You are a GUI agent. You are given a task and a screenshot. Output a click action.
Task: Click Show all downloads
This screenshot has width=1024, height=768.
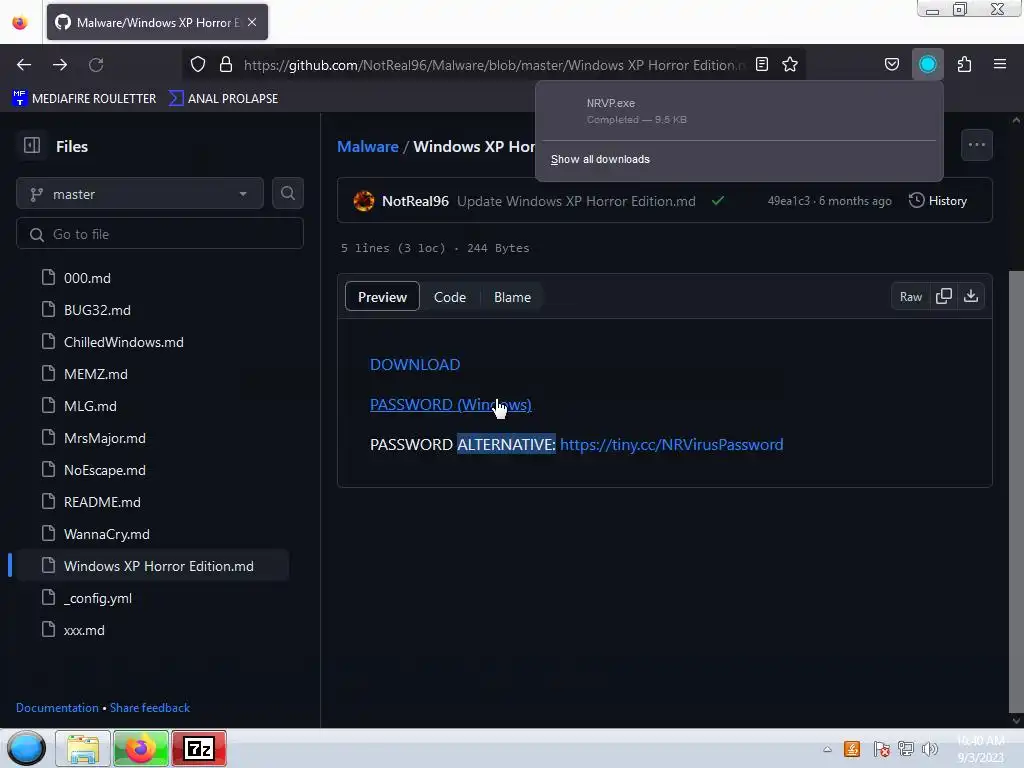(600, 159)
